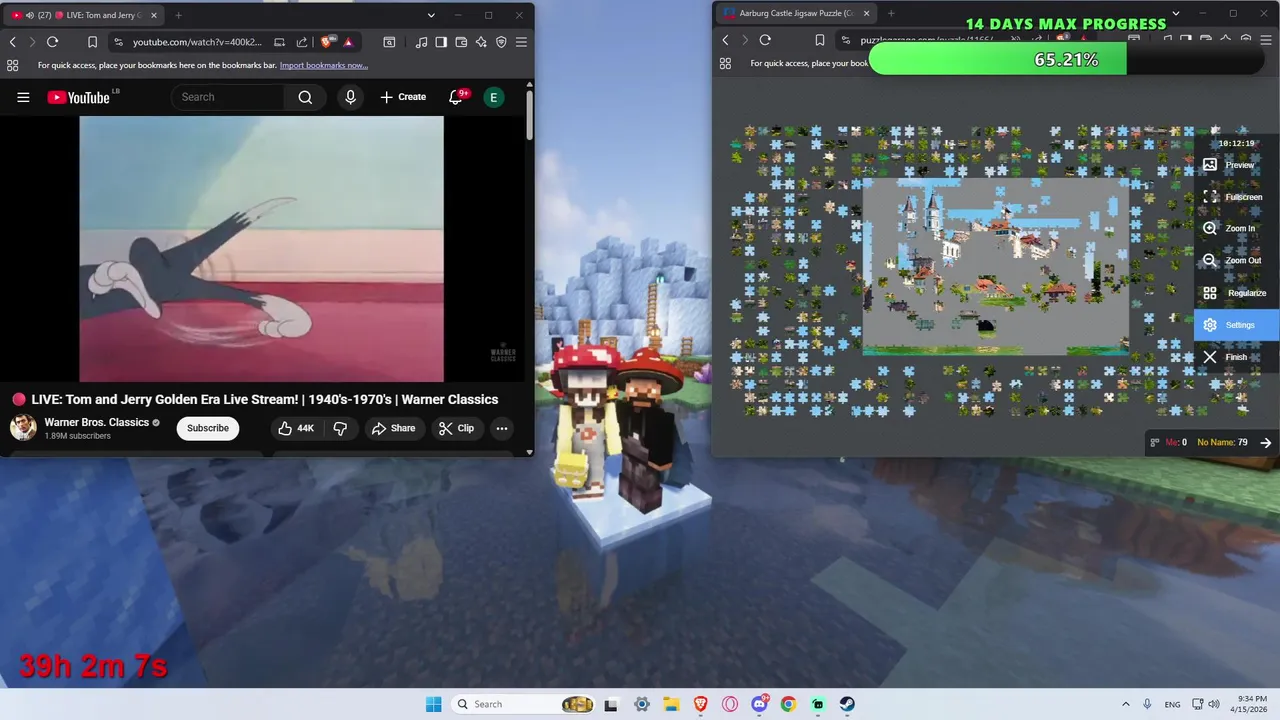1280x720 pixels.
Task: Open Brave Rewards triangle icon
Action: [x=348, y=42]
